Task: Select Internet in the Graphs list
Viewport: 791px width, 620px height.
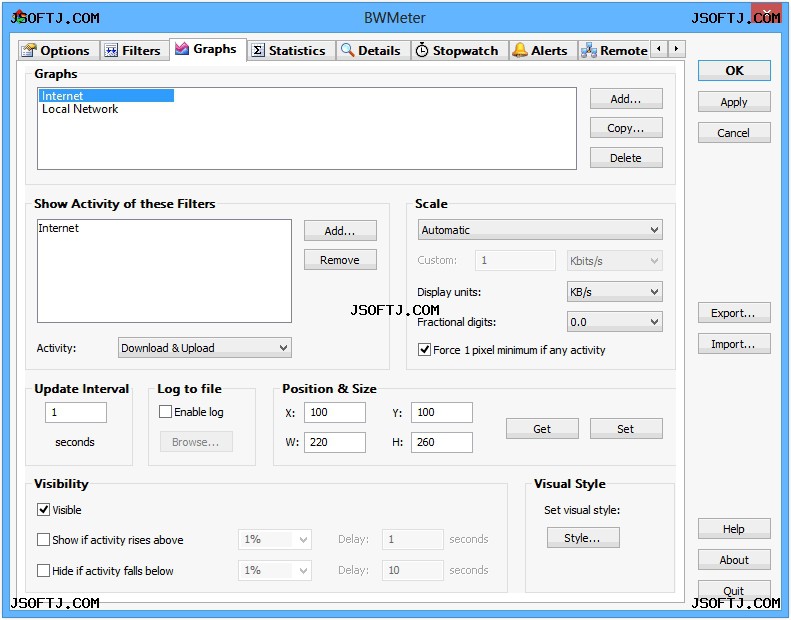Action: click(106, 96)
